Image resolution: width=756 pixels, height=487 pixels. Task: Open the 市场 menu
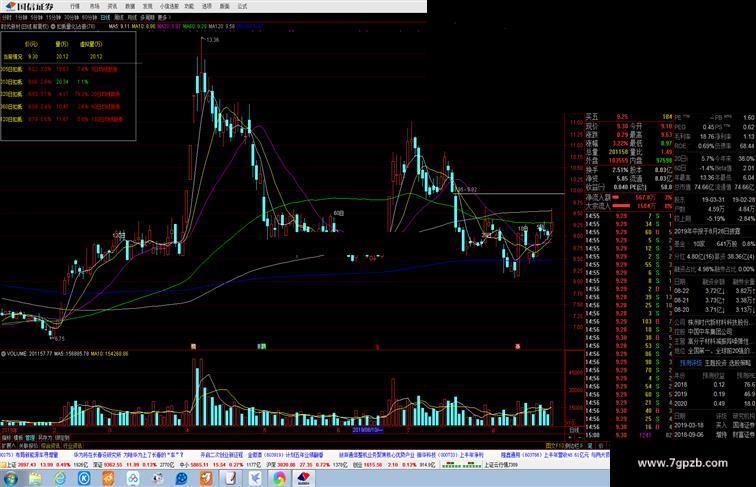click(94, 6)
